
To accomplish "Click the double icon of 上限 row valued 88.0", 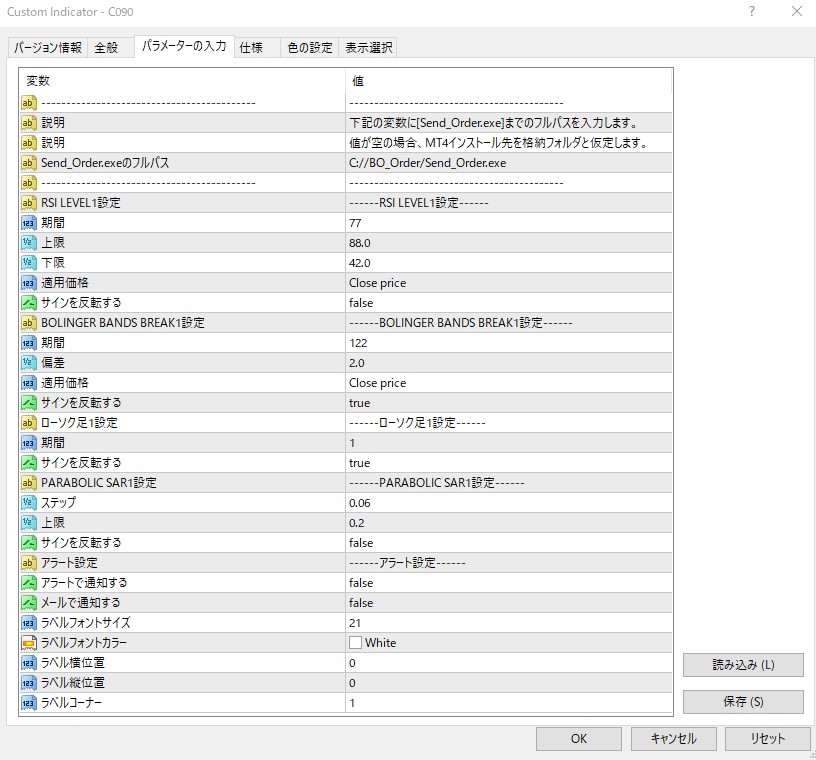I will click(x=29, y=243).
